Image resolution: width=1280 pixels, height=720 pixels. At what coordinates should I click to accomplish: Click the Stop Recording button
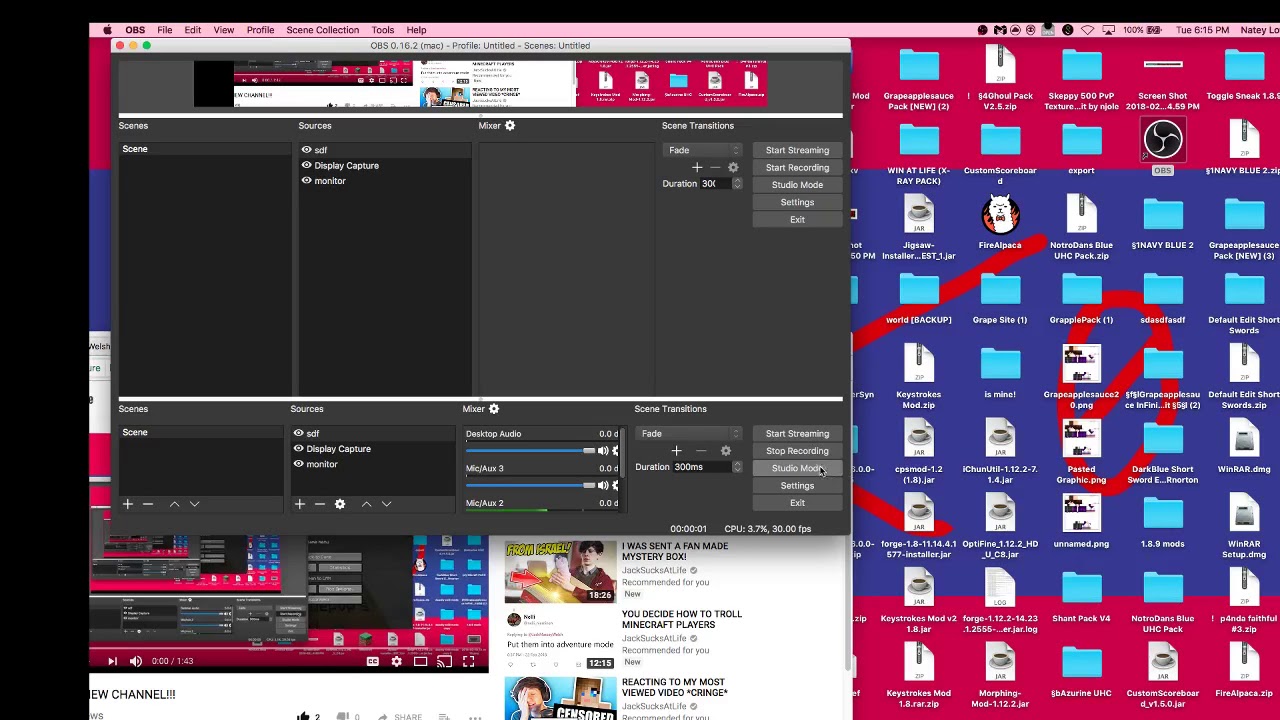click(797, 451)
